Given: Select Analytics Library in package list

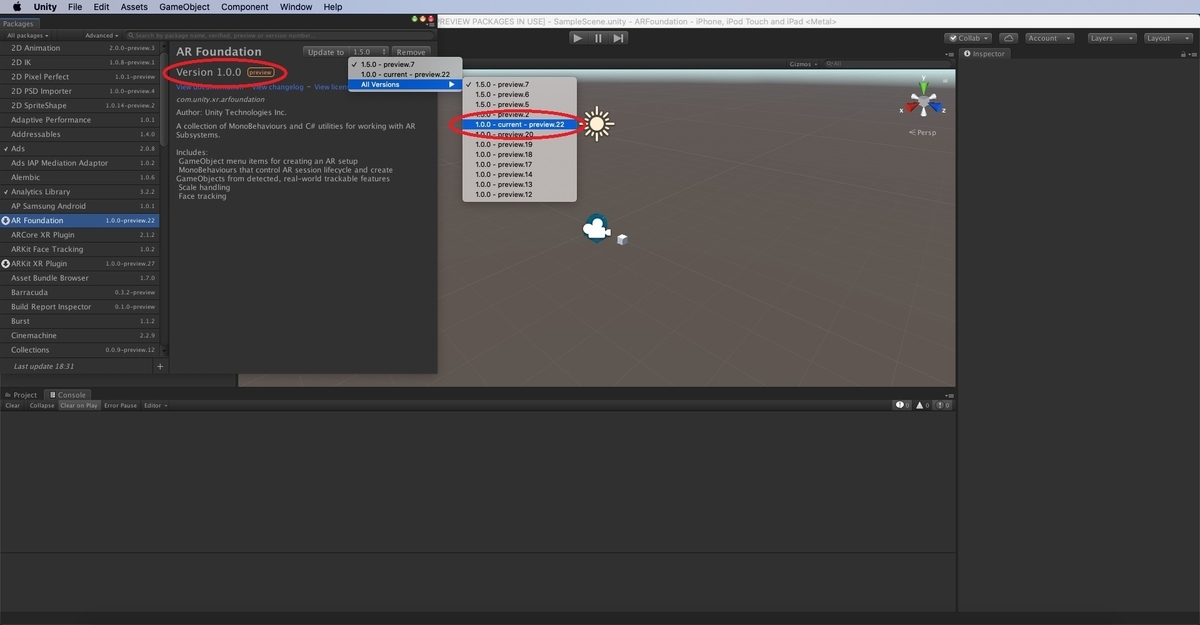Looking at the screenshot, I should 80,191.
